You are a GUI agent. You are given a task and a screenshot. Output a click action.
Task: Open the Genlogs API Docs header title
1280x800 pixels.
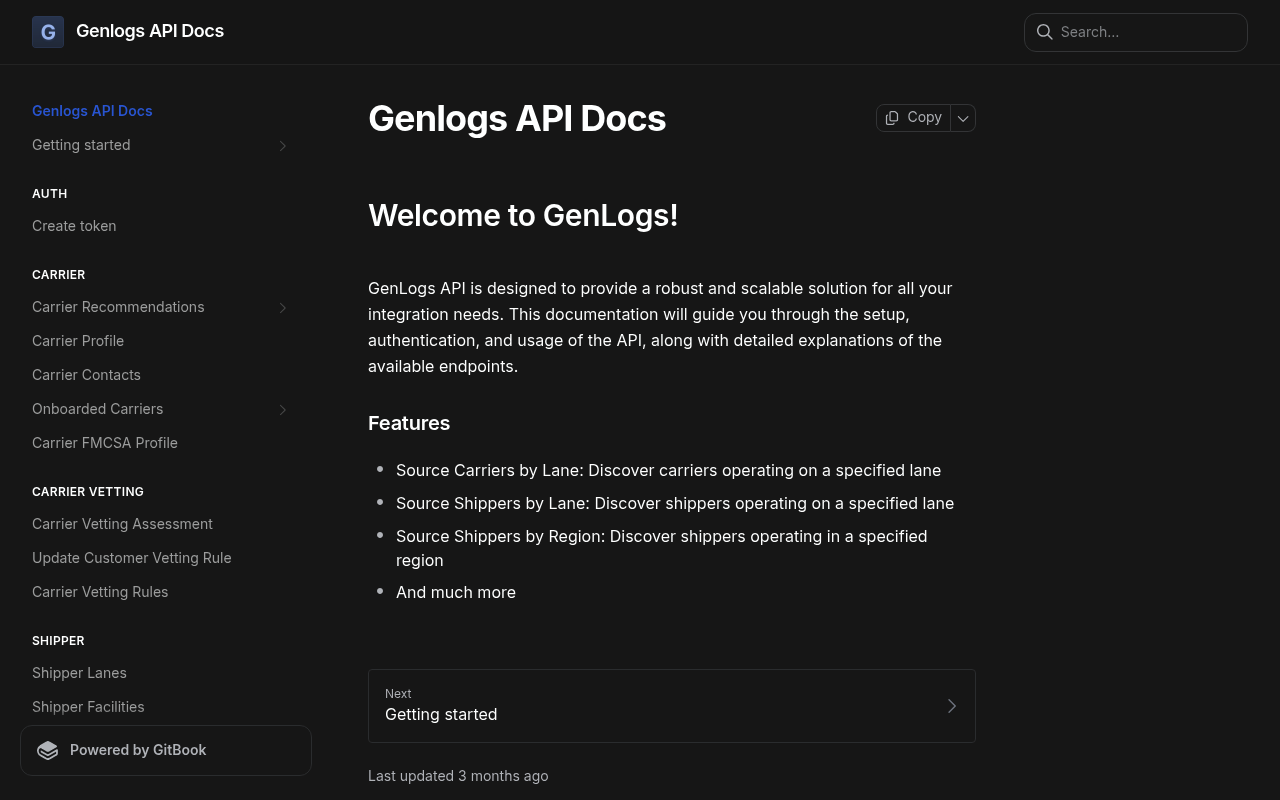150,31
